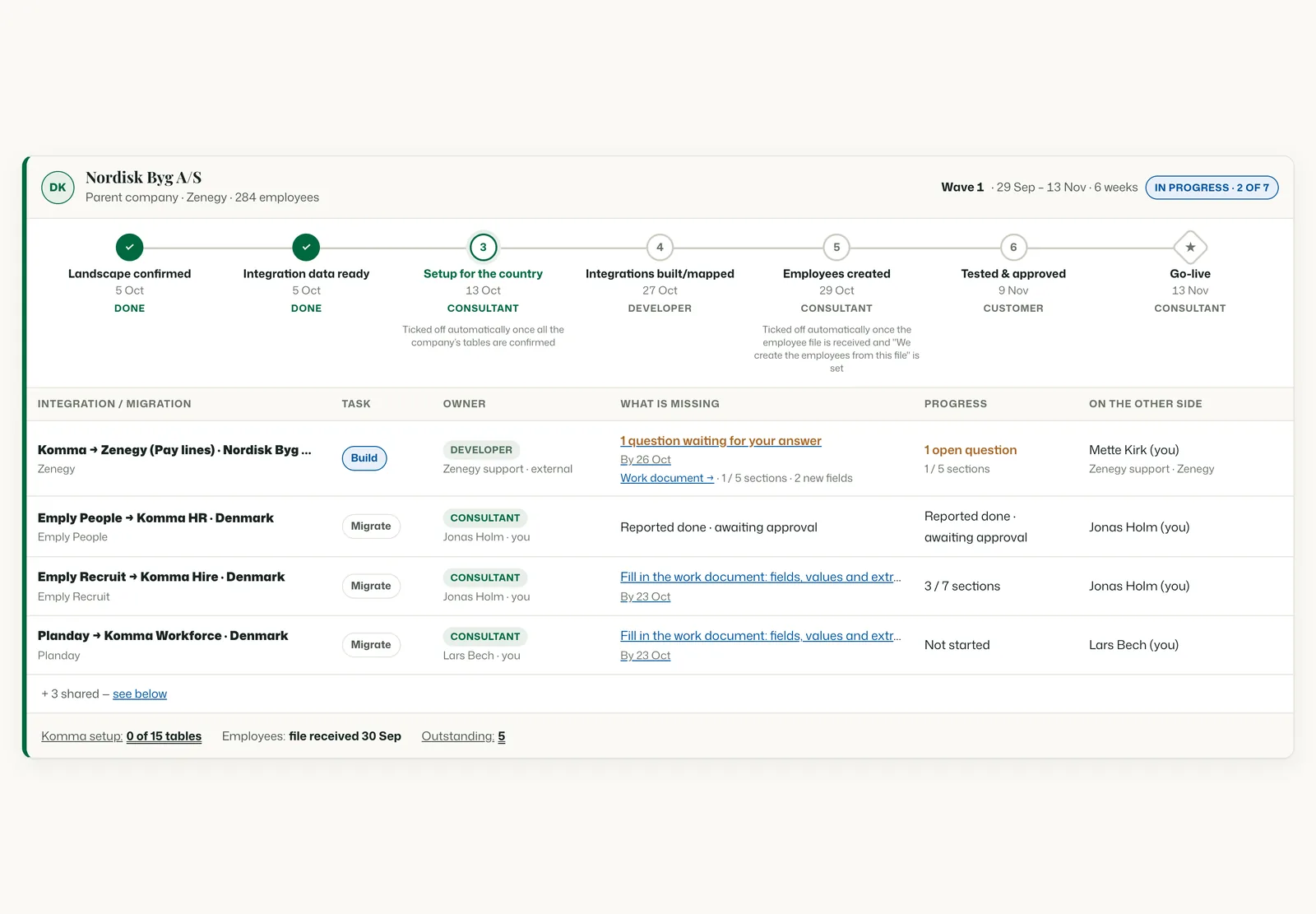Viewport: 1316px width, 914px height.
Task: Click the Wave 1 label
Action: tap(962, 188)
